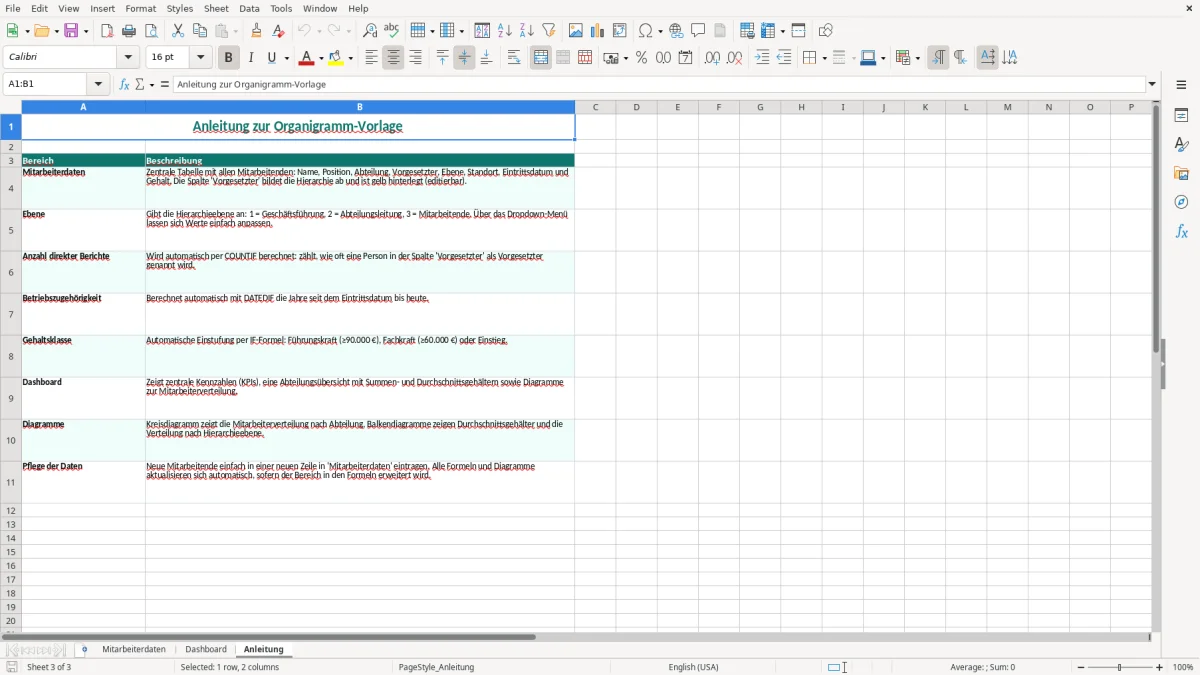
Task: Switch to the Mitarbeiterdaten sheet tab
Action: tap(134, 650)
